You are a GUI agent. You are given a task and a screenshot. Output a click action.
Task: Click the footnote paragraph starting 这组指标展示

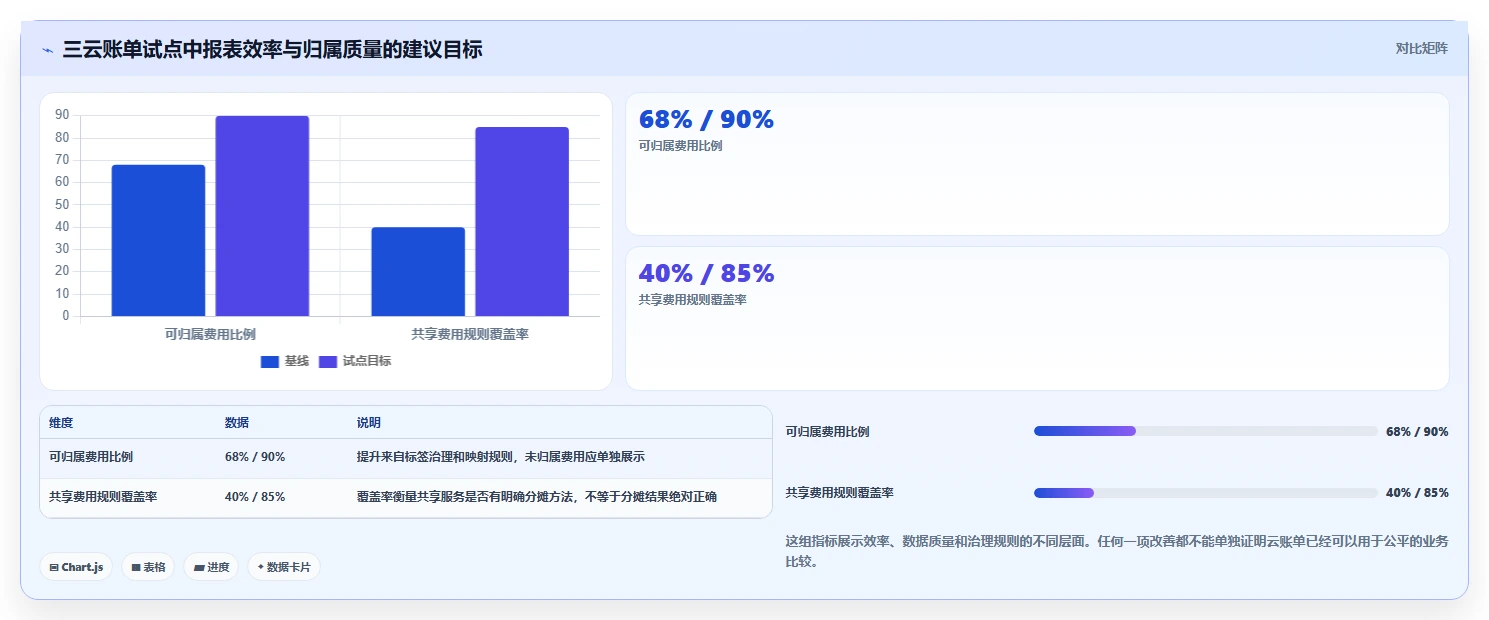click(1117, 551)
